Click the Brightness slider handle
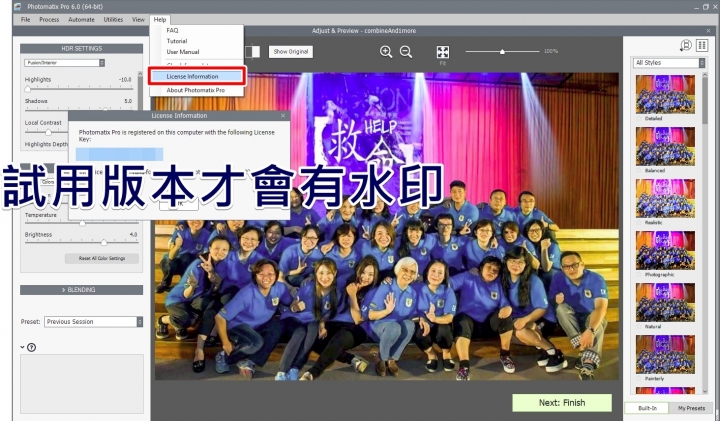Screen dimensions: 720x421 pyautogui.click(x=104, y=242)
